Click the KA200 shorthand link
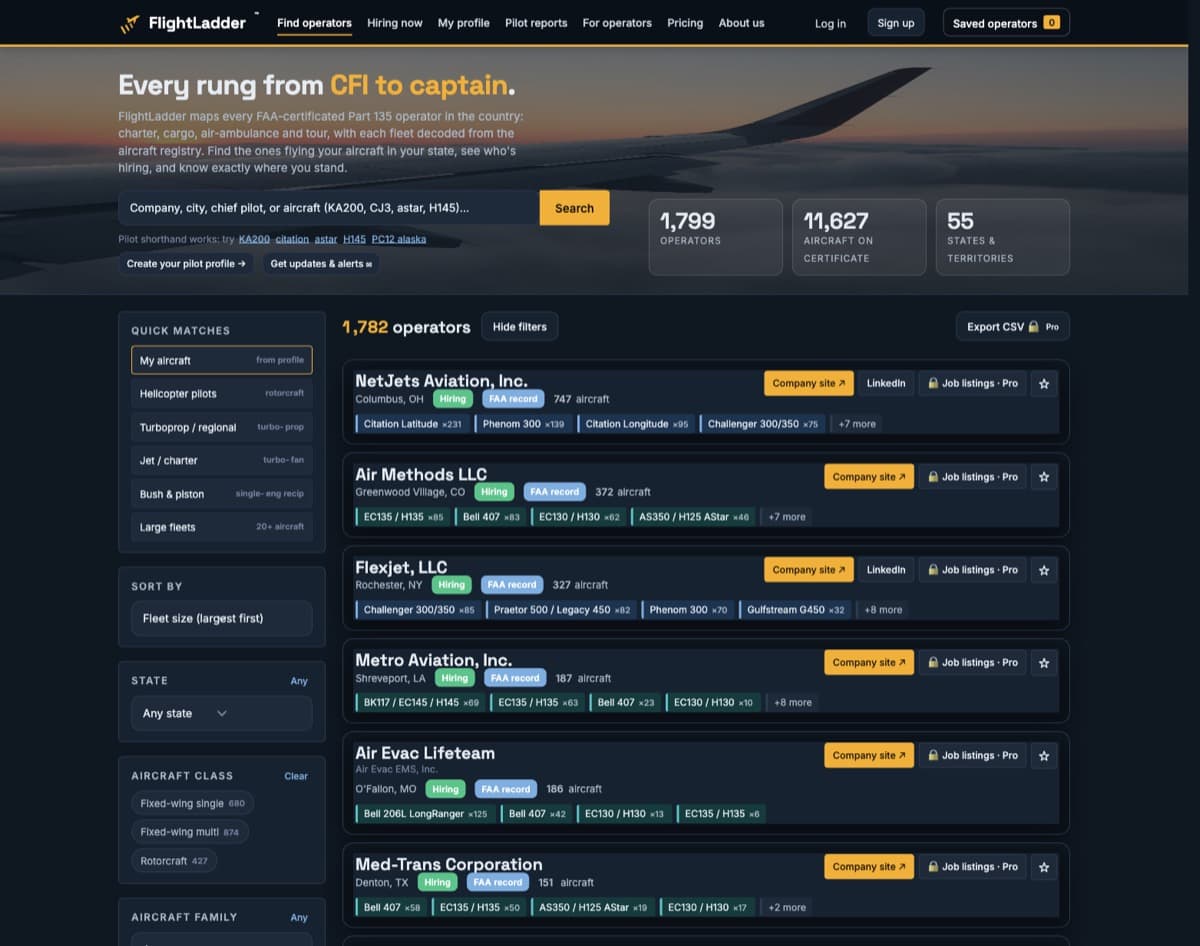 [254, 240]
